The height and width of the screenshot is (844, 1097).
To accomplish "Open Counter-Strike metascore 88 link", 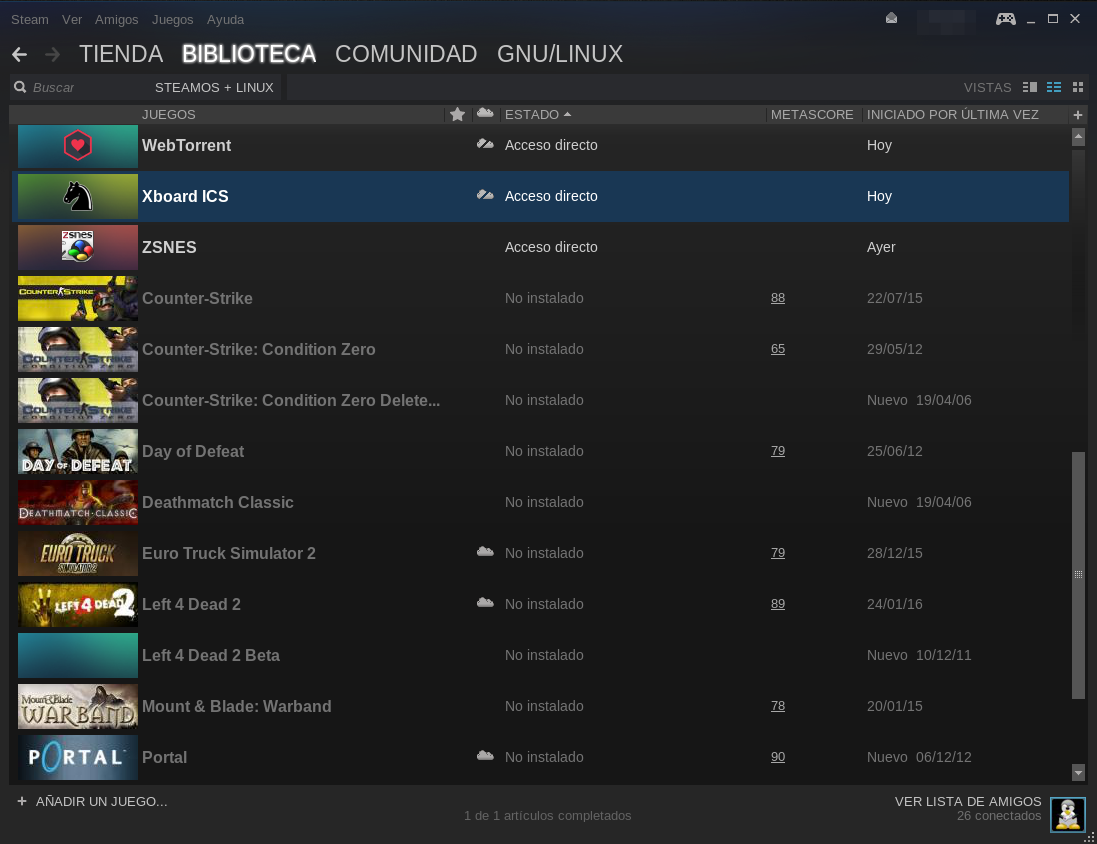I will [x=778, y=298].
